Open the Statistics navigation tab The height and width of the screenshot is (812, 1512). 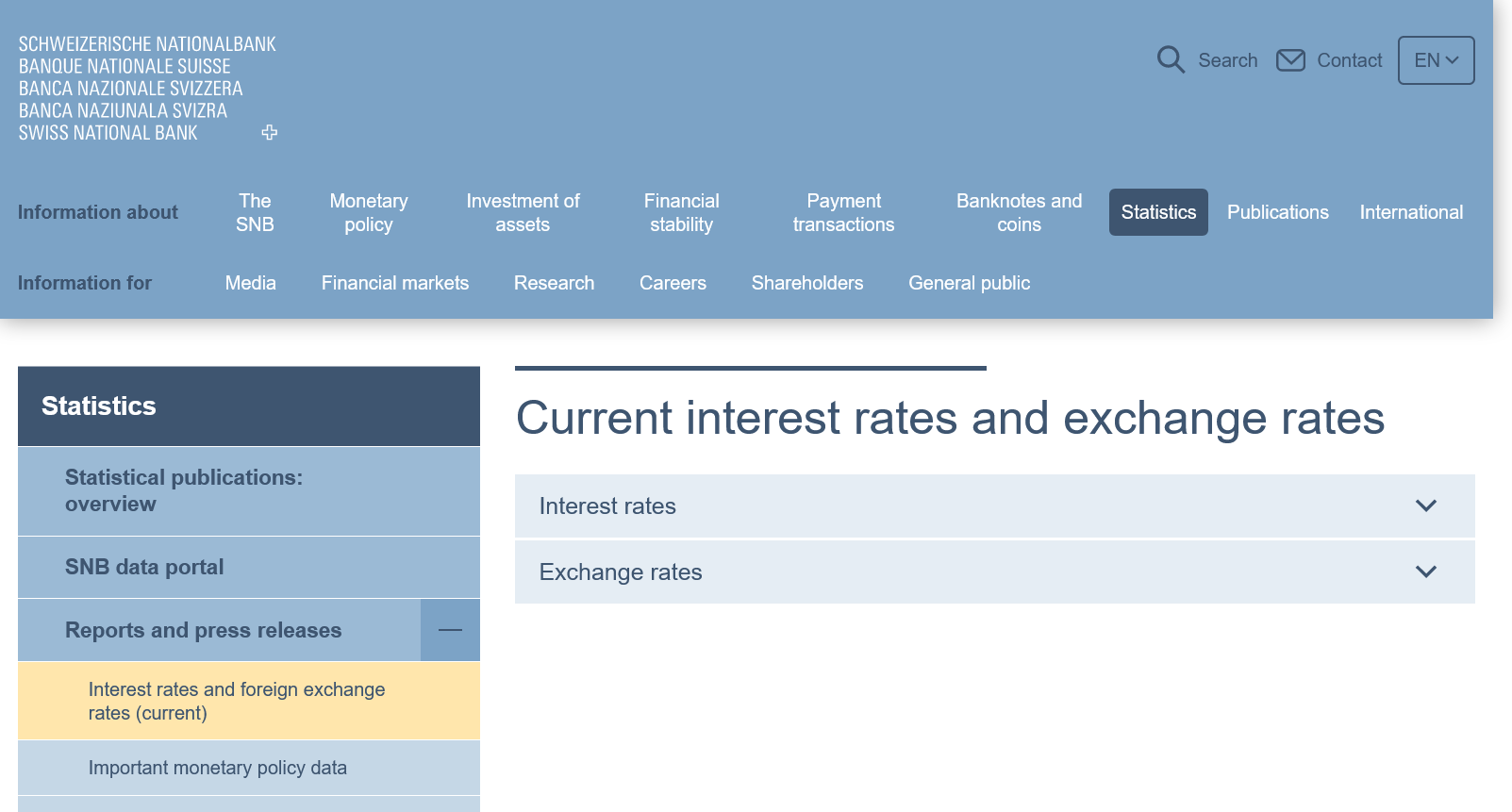pyautogui.click(x=1158, y=212)
